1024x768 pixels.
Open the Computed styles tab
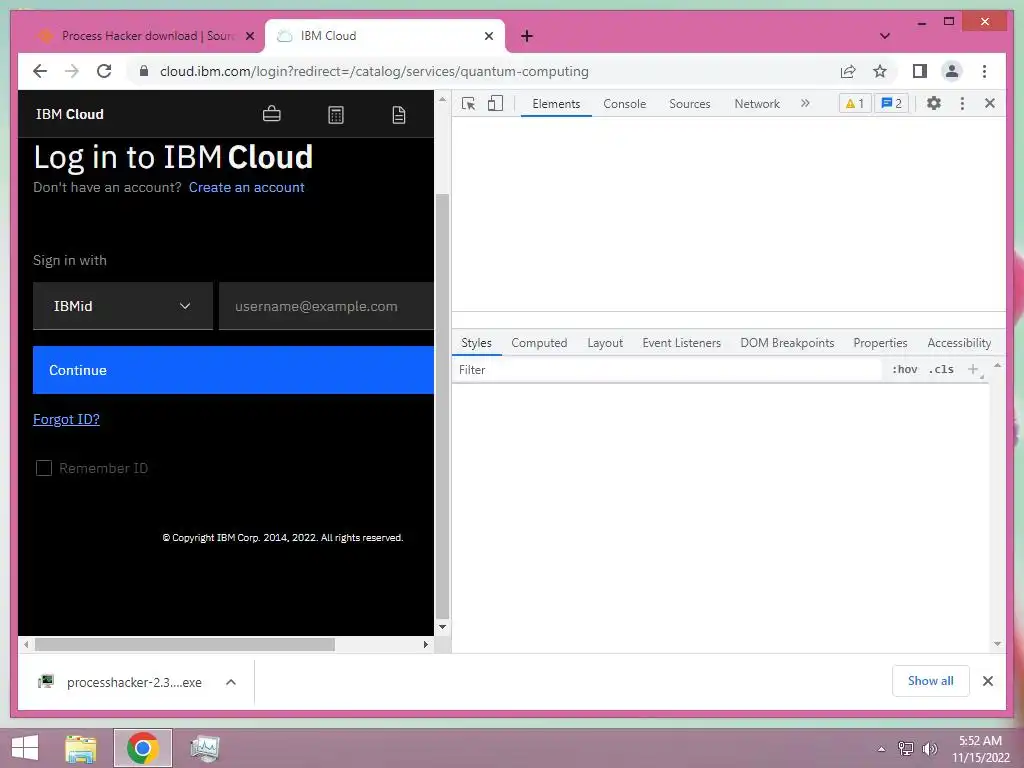(539, 343)
